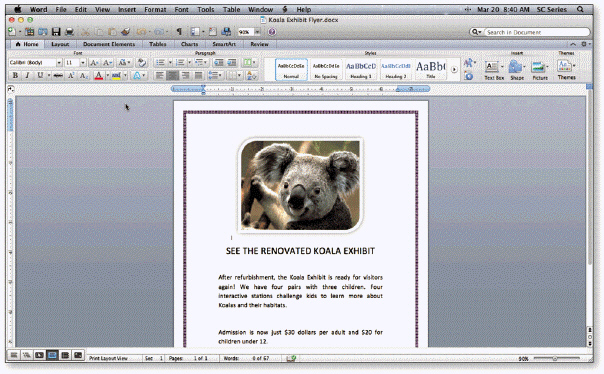Apply the Normal style

[291, 70]
